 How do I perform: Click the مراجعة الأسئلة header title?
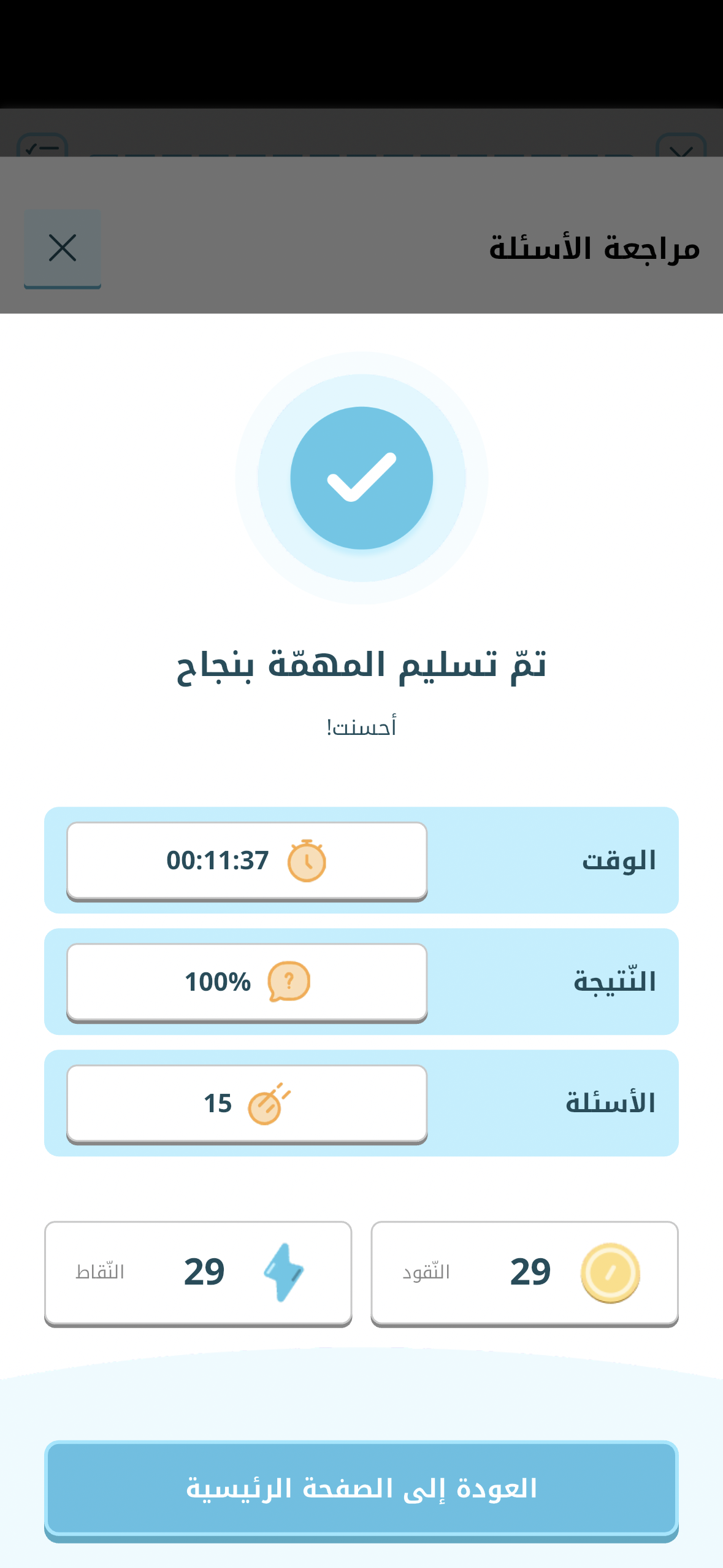pyautogui.click(x=594, y=249)
